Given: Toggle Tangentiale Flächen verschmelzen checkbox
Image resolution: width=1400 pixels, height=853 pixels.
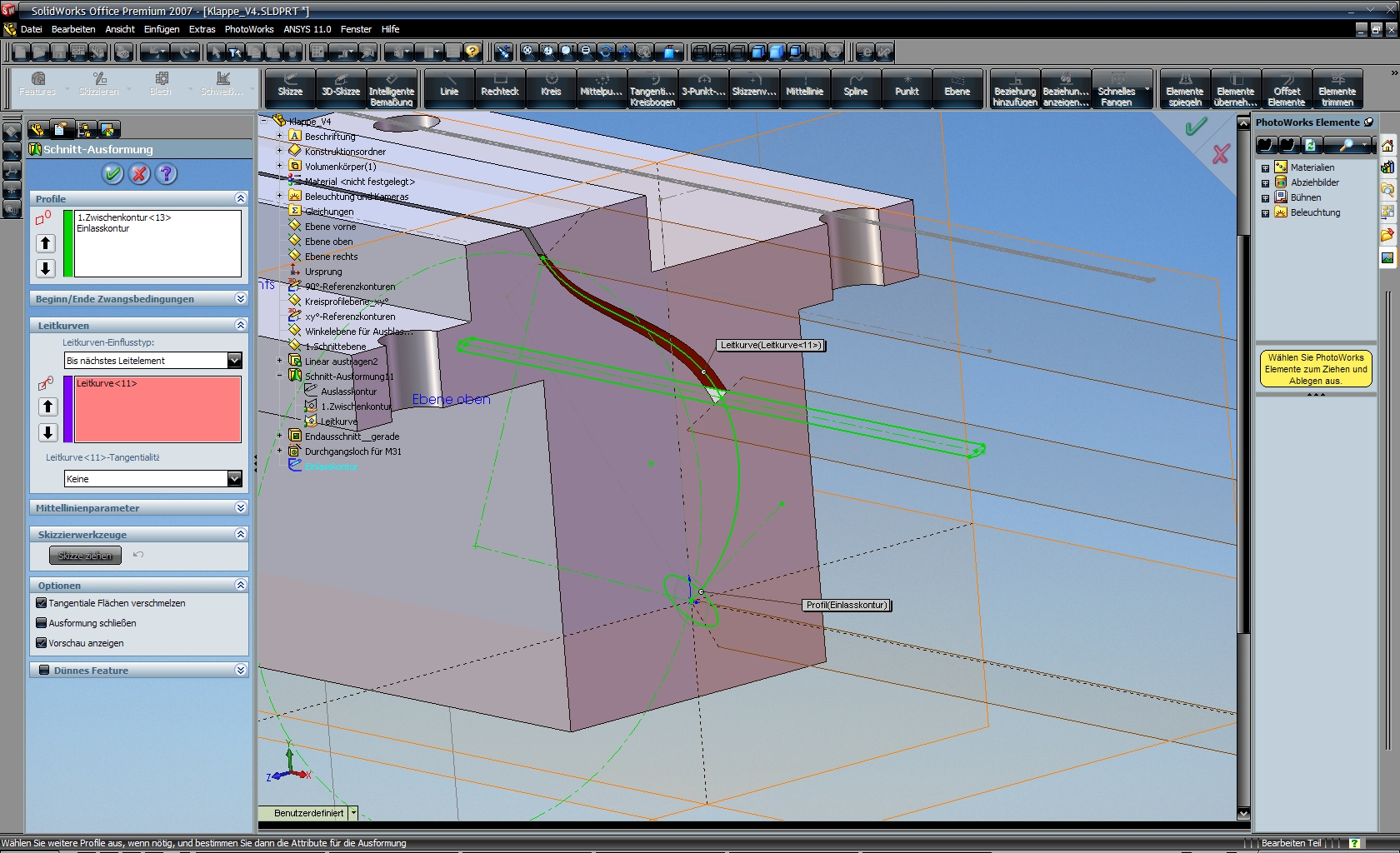Looking at the screenshot, I should tap(42, 603).
